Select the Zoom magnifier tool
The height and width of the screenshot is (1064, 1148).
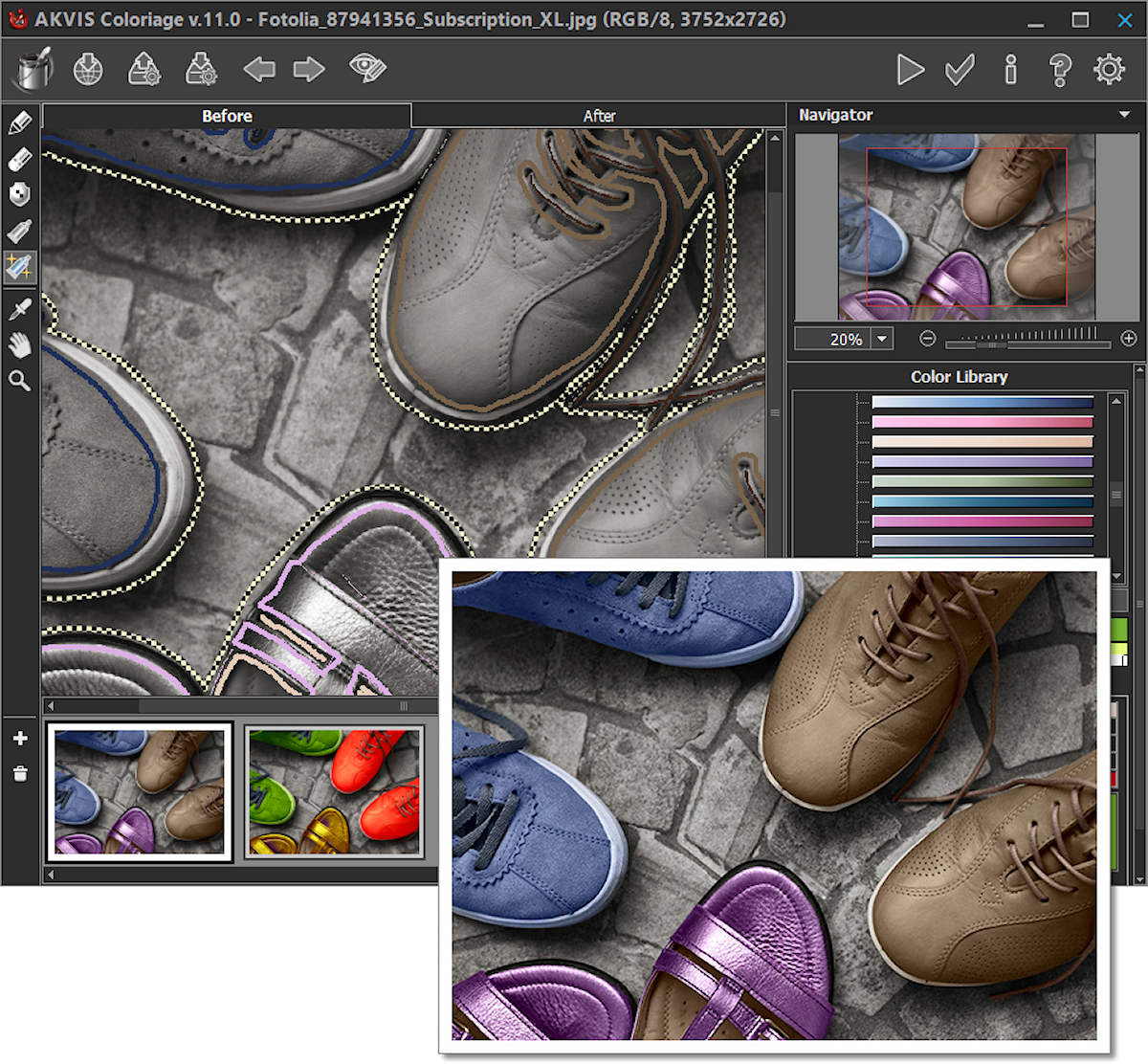(19, 381)
